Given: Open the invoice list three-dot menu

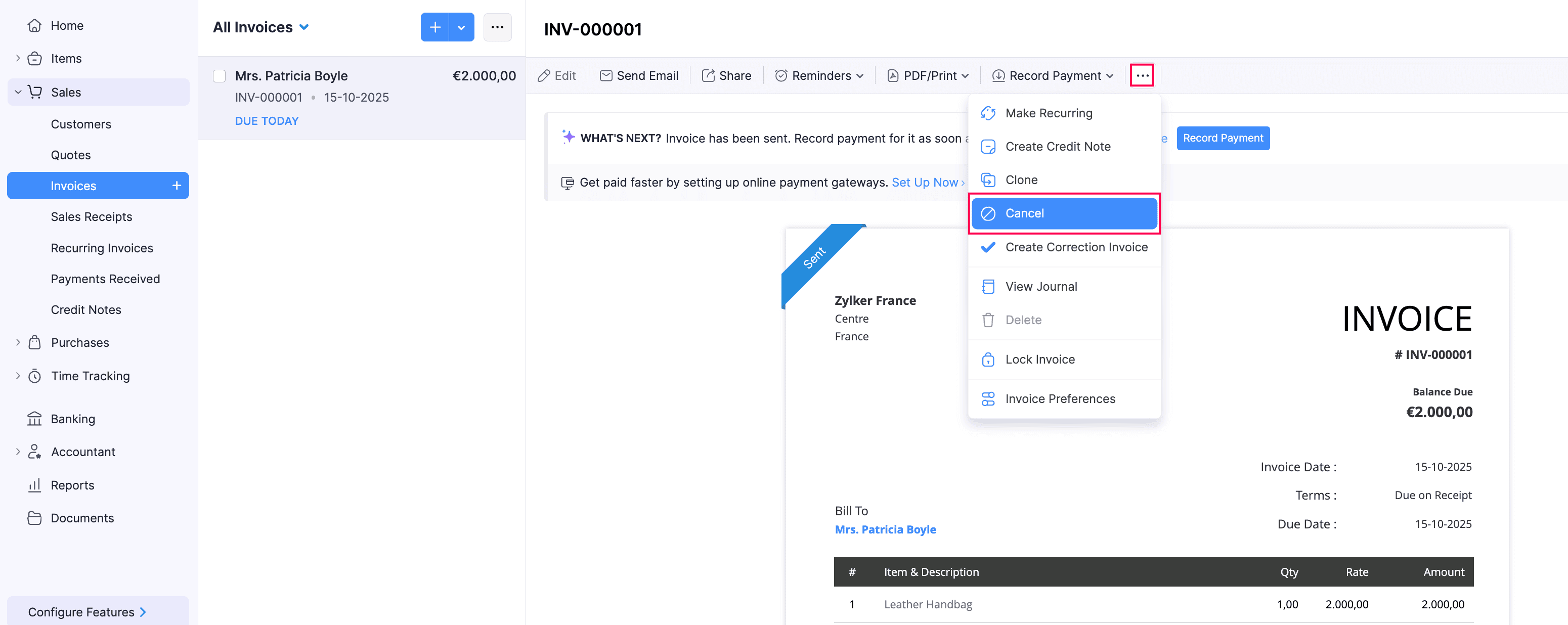Looking at the screenshot, I should click(497, 27).
